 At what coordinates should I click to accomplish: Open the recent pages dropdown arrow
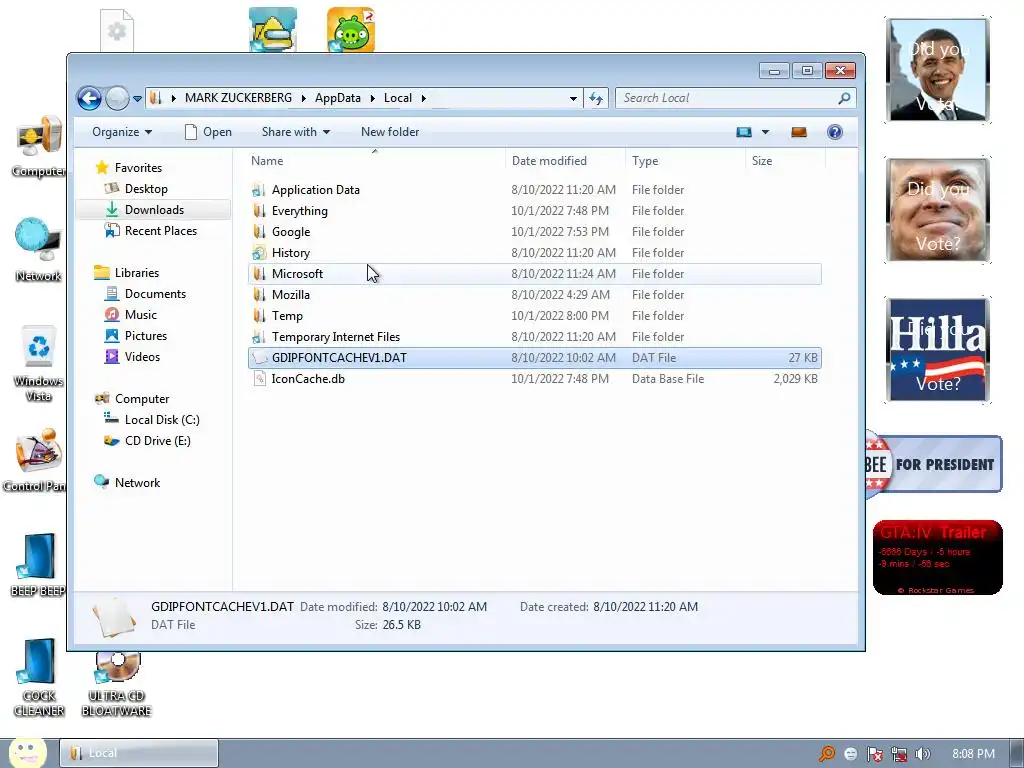137,99
